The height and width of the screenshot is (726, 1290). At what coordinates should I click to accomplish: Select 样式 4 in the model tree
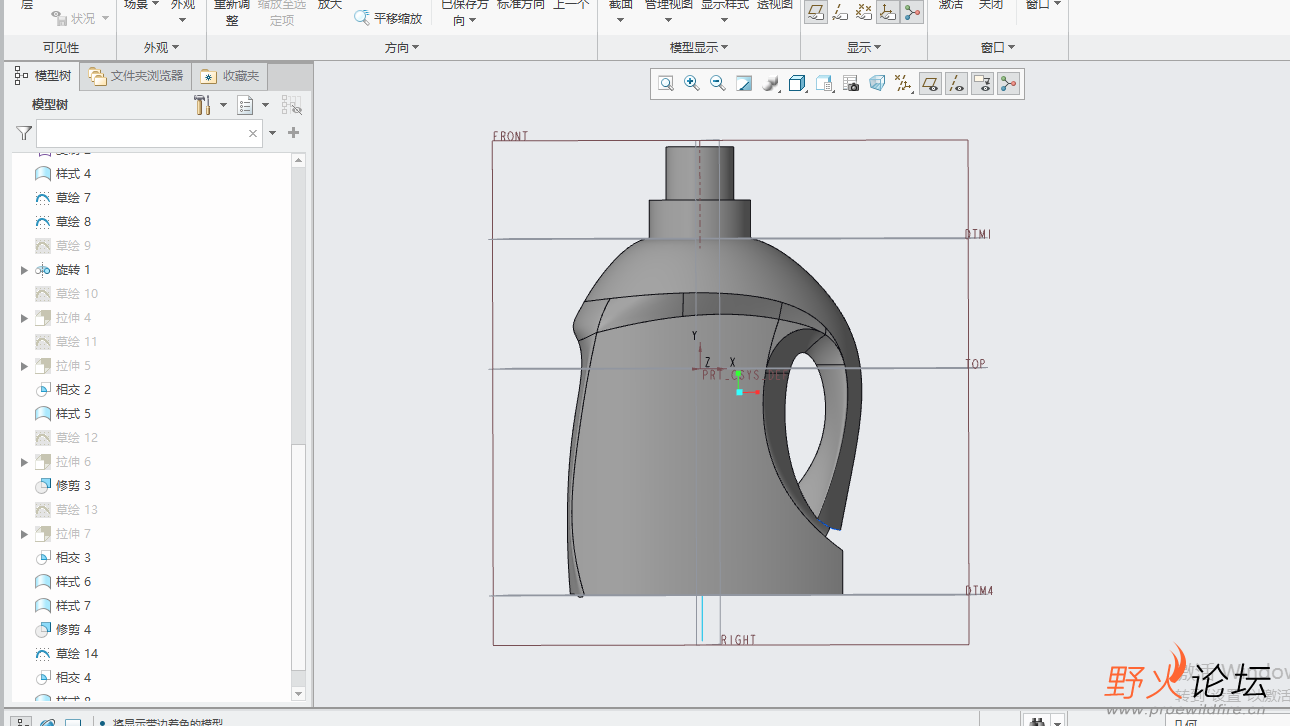point(73,174)
